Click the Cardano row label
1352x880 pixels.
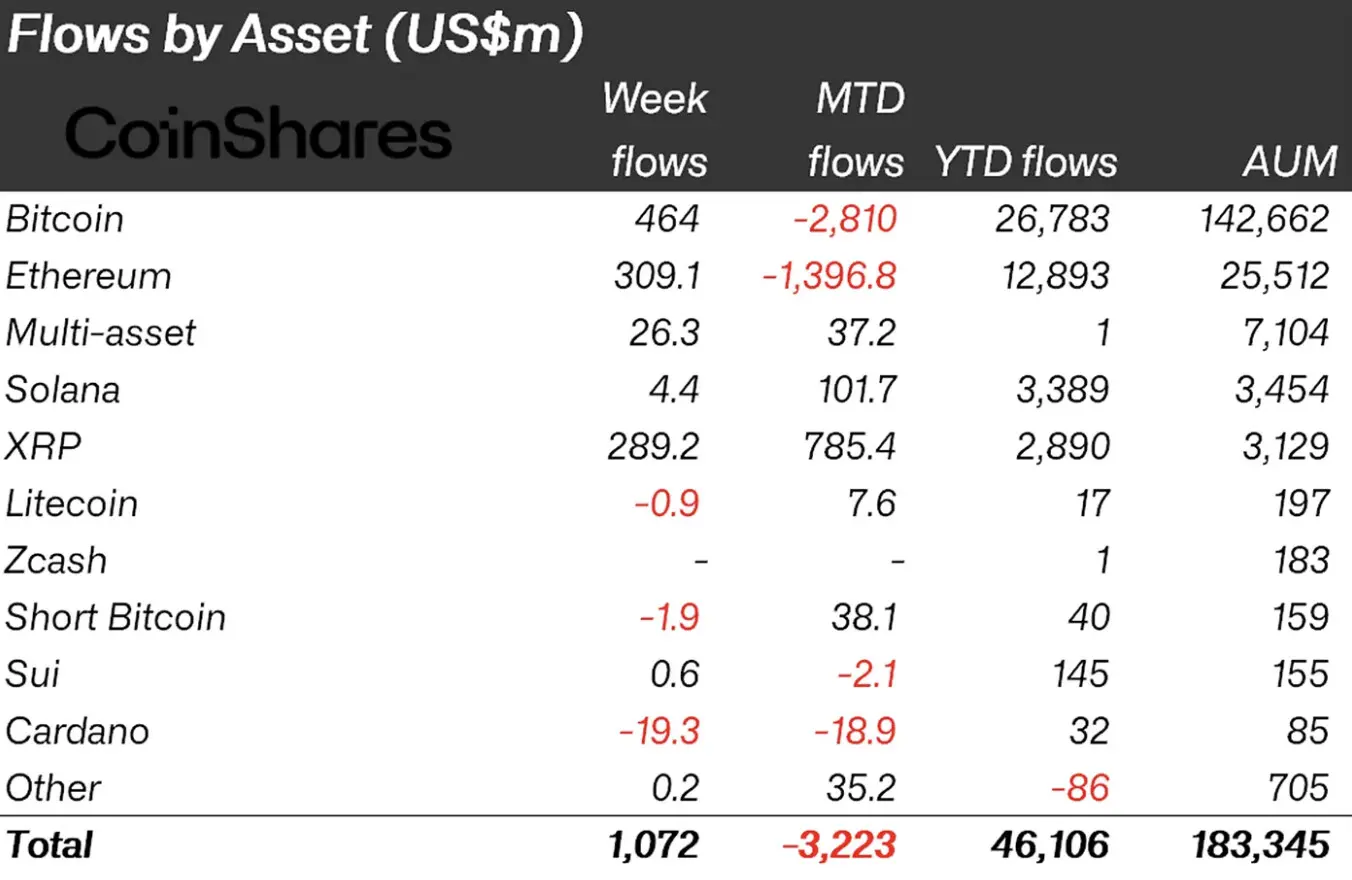[x=77, y=732]
